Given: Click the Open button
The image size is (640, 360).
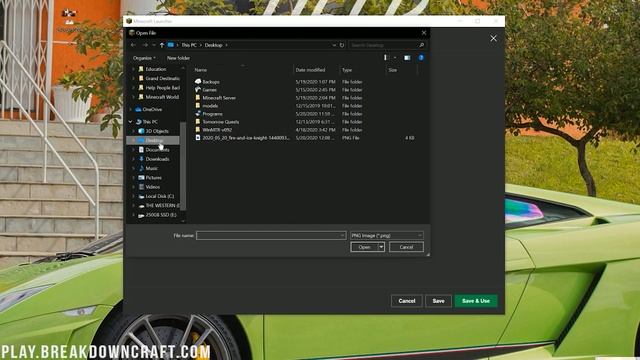Looking at the screenshot, I should pyautogui.click(x=364, y=247).
